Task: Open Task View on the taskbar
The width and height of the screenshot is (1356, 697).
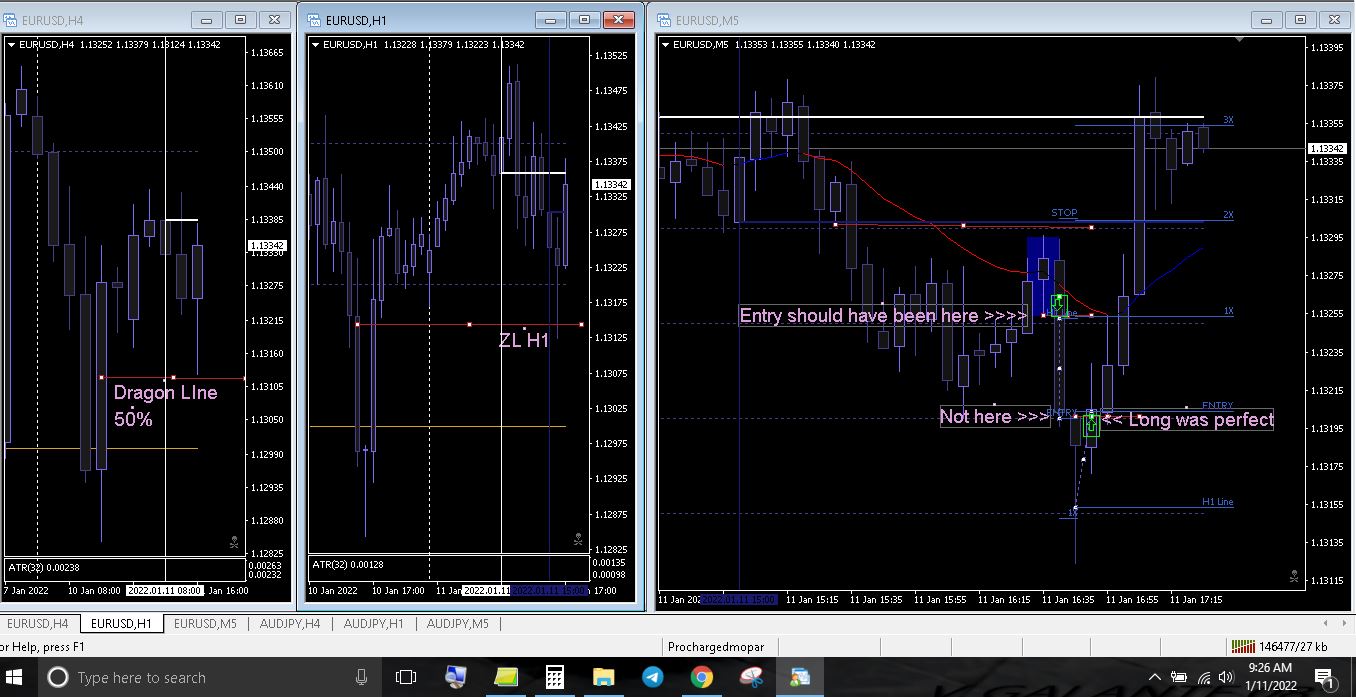Action: click(406, 677)
